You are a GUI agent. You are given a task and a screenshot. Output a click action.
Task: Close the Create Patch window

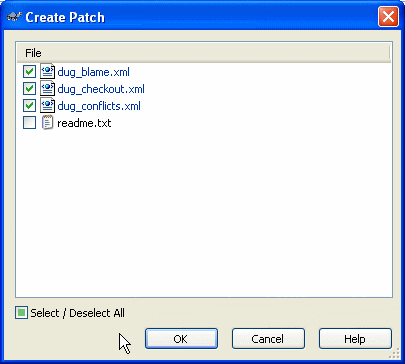click(388, 16)
